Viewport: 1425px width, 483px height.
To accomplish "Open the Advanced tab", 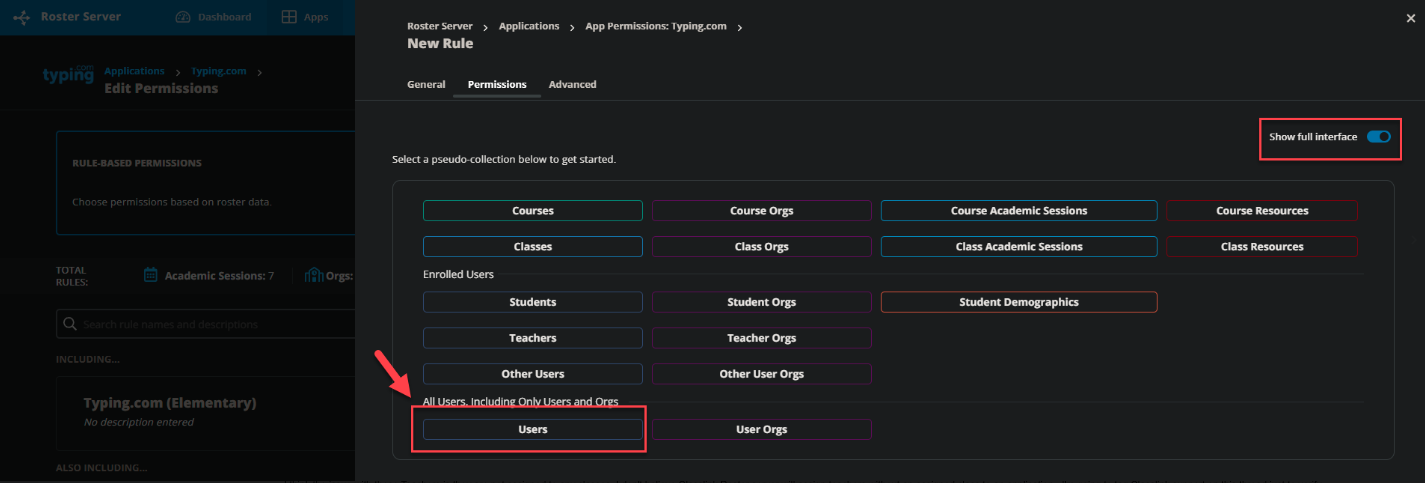I will (x=572, y=85).
